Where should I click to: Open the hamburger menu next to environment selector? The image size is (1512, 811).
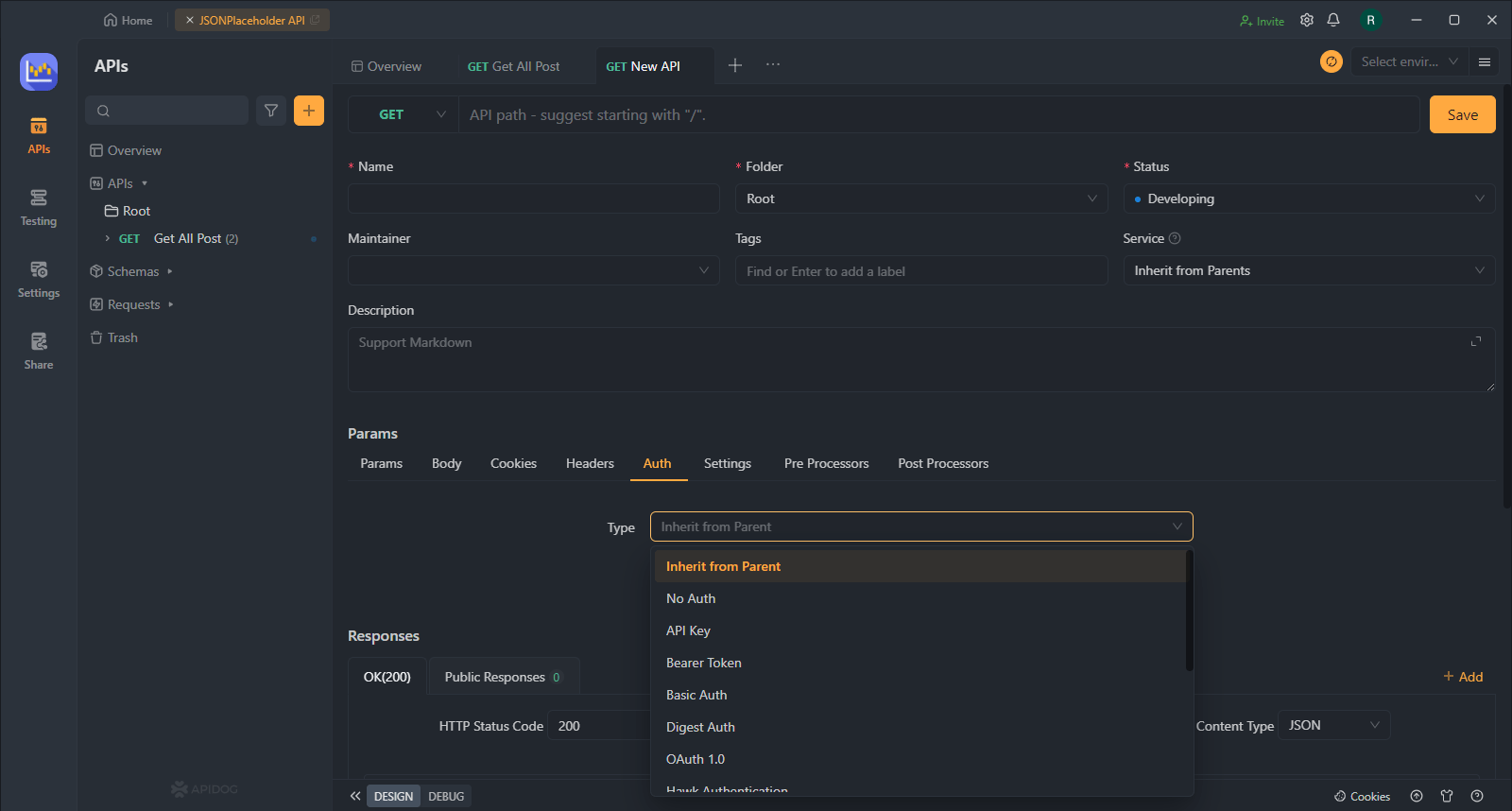[x=1485, y=61]
